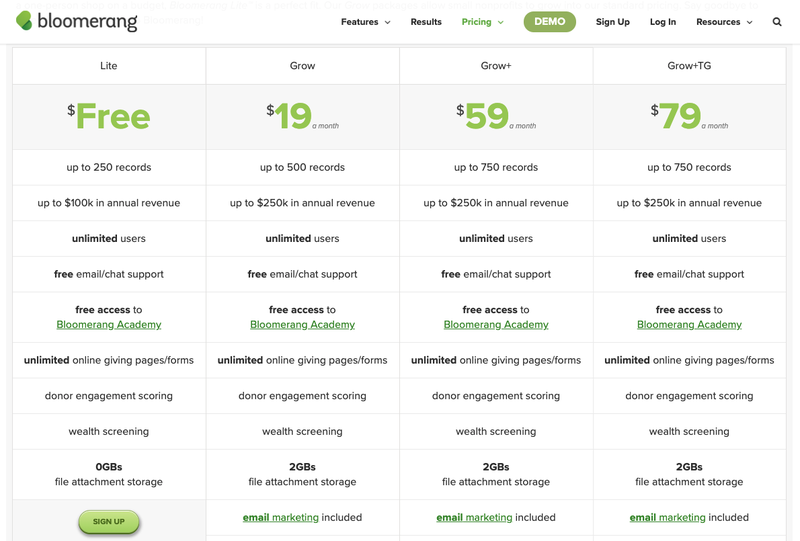Select the Grow plan header
Screen dimensions: 800x541
click(x=302, y=66)
